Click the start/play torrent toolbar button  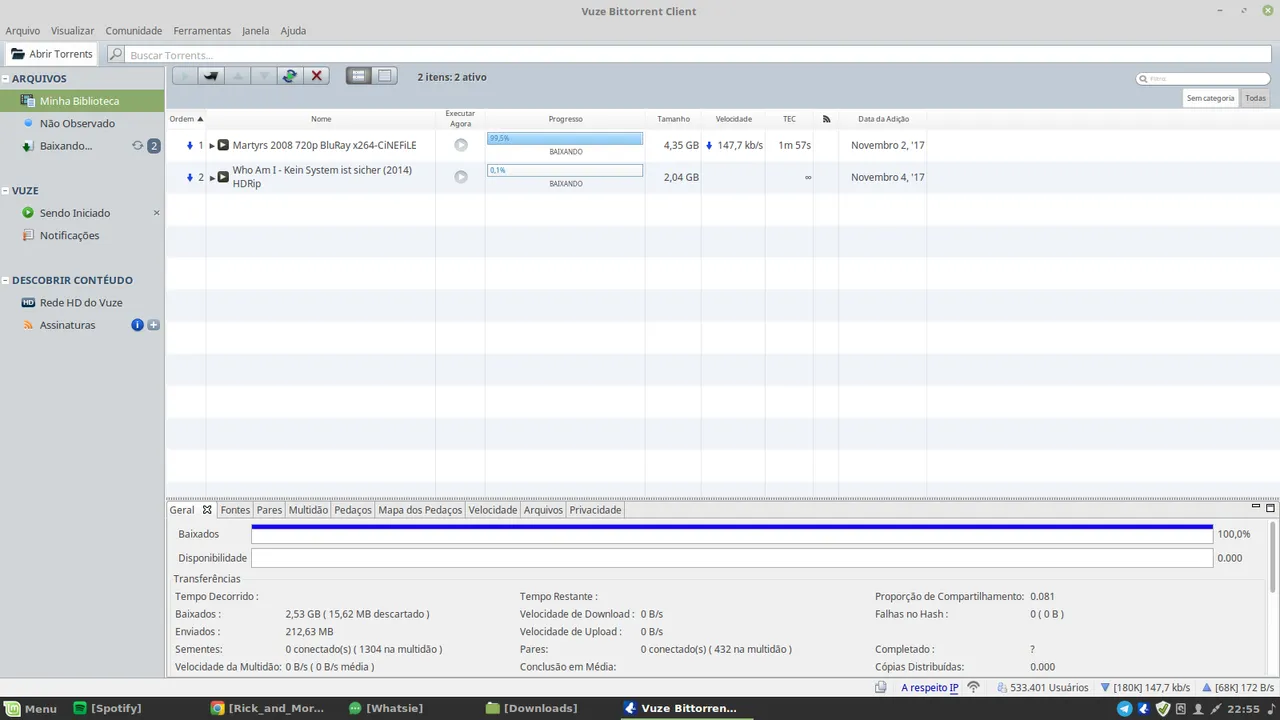tap(185, 76)
